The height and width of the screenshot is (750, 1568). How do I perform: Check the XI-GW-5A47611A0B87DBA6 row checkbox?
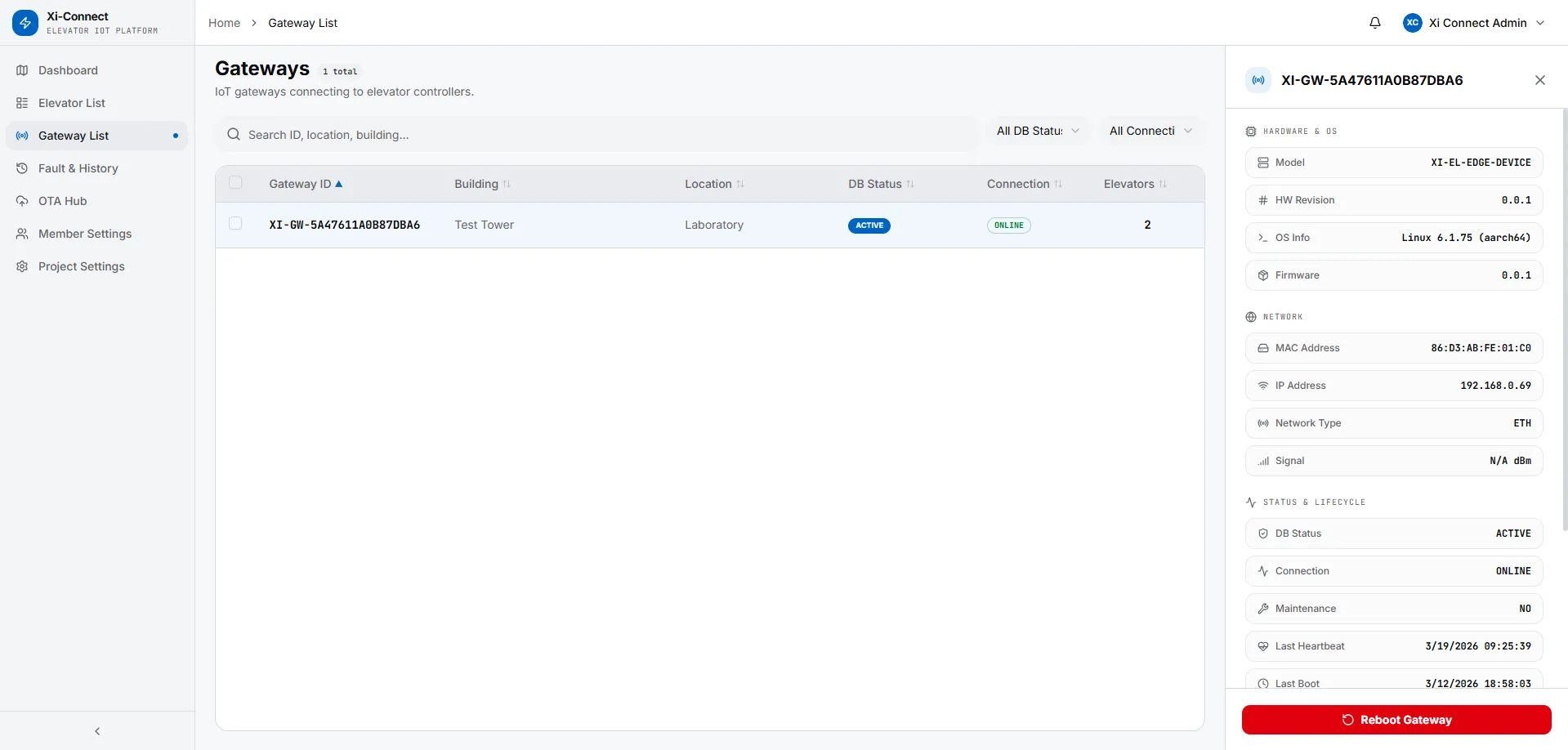point(235,224)
